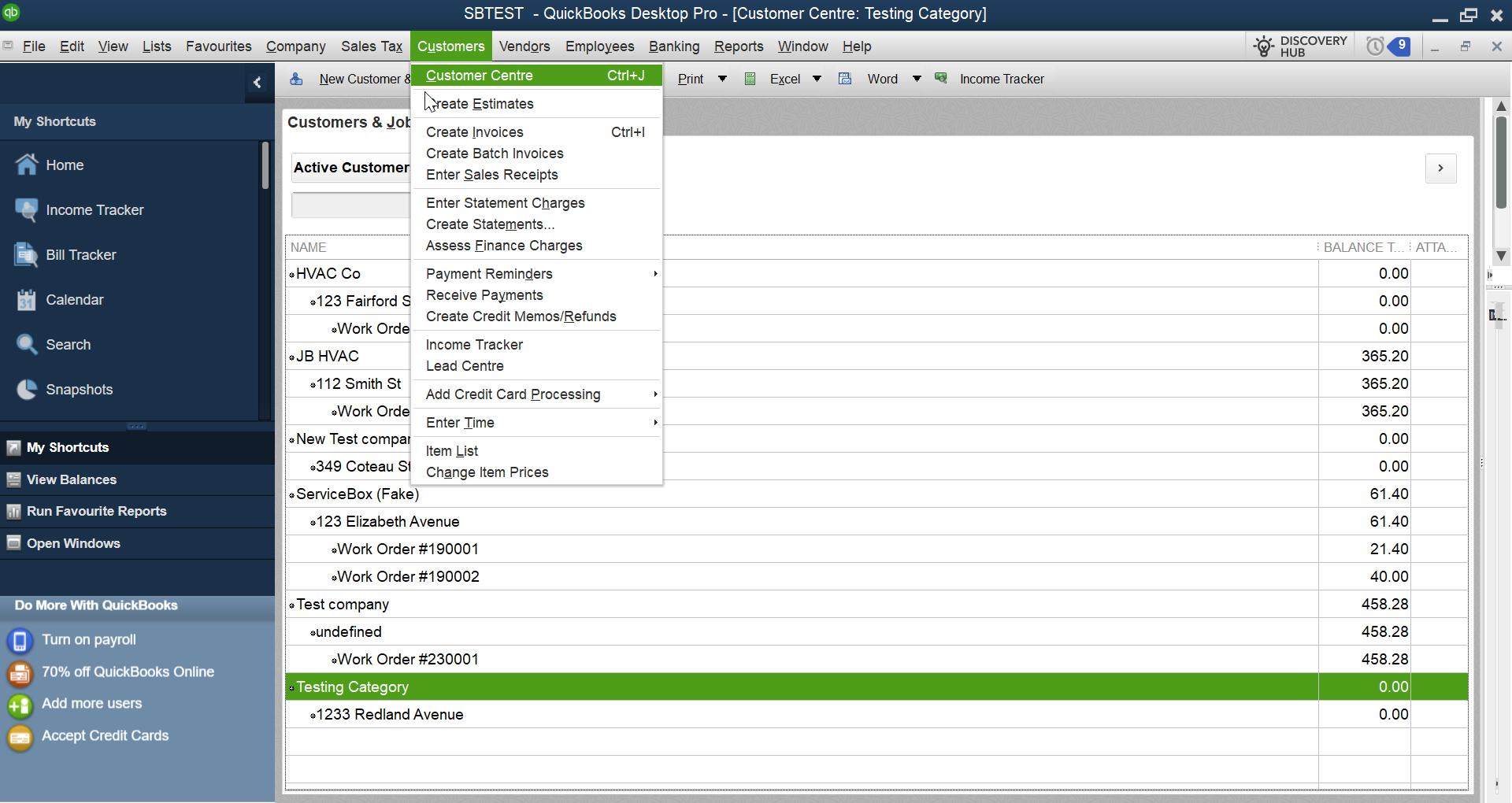Open the File menu

click(x=34, y=46)
